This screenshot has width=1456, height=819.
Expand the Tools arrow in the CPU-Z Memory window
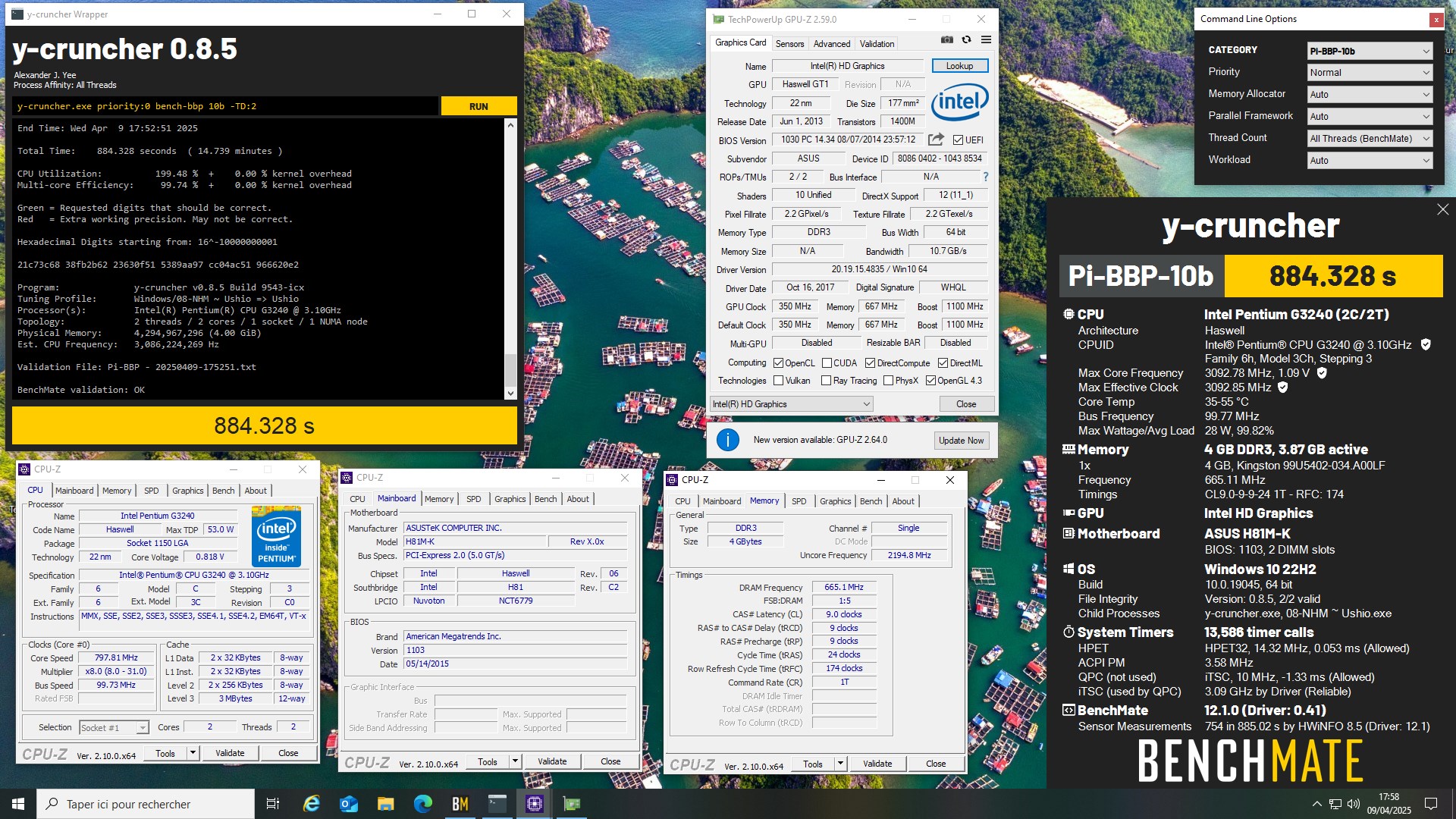[x=840, y=764]
